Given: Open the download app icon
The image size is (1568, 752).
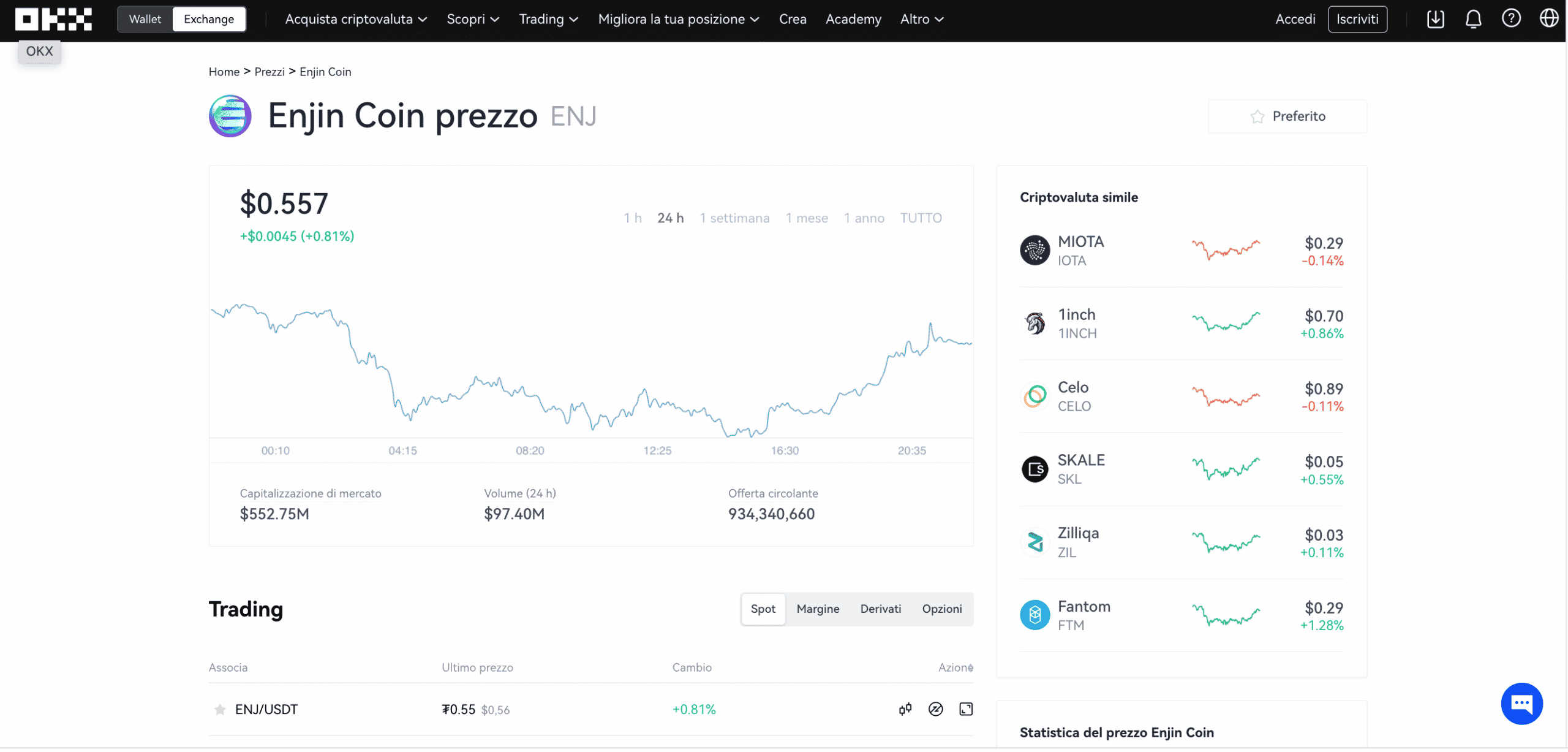Looking at the screenshot, I should click(x=1435, y=19).
